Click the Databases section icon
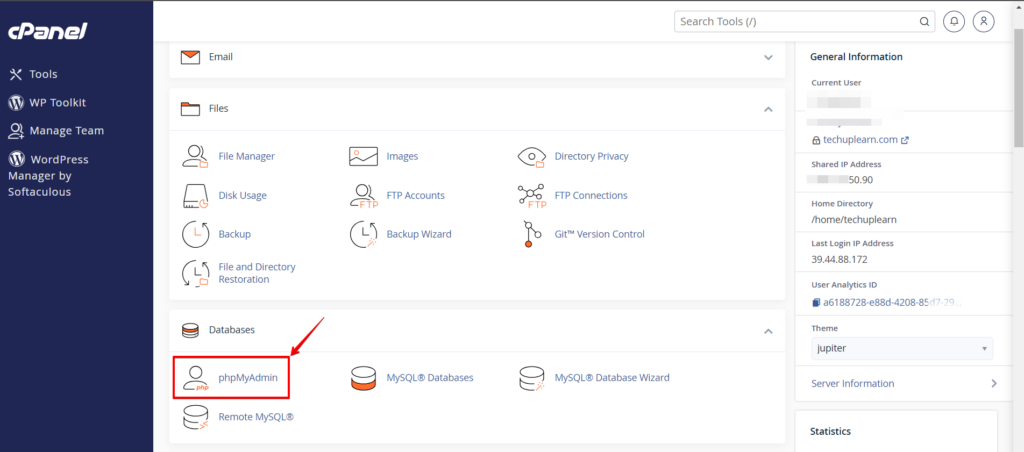 click(x=190, y=330)
